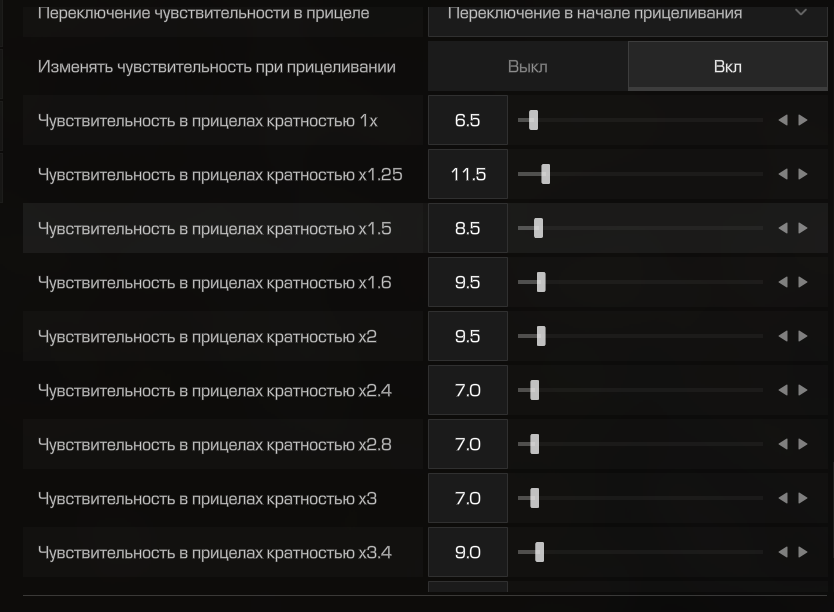Image resolution: width=834 pixels, height=612 pixels.
Task: Decrease x1.6 scope sensitivity with left arrow
Action: [x=783, y=282]
